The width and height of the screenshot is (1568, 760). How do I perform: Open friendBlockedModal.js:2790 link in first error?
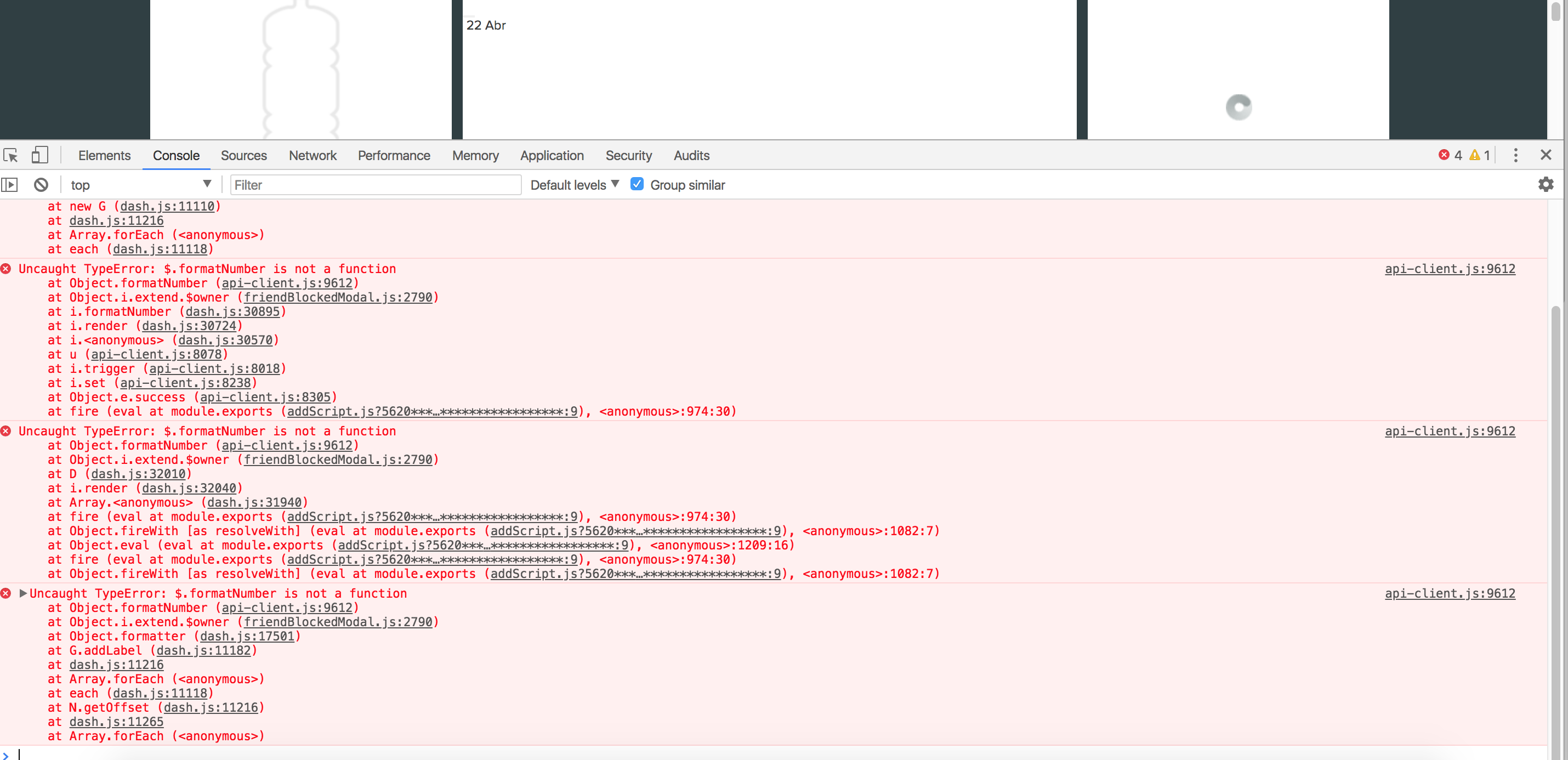coord(338,297)
